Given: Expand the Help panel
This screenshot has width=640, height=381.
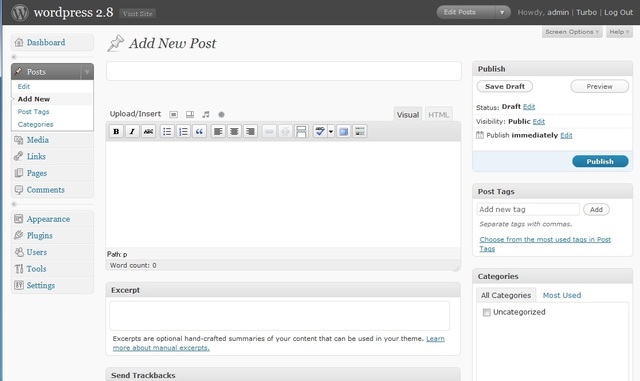Looking at the screenshot, I should click(x=619, y=32).
